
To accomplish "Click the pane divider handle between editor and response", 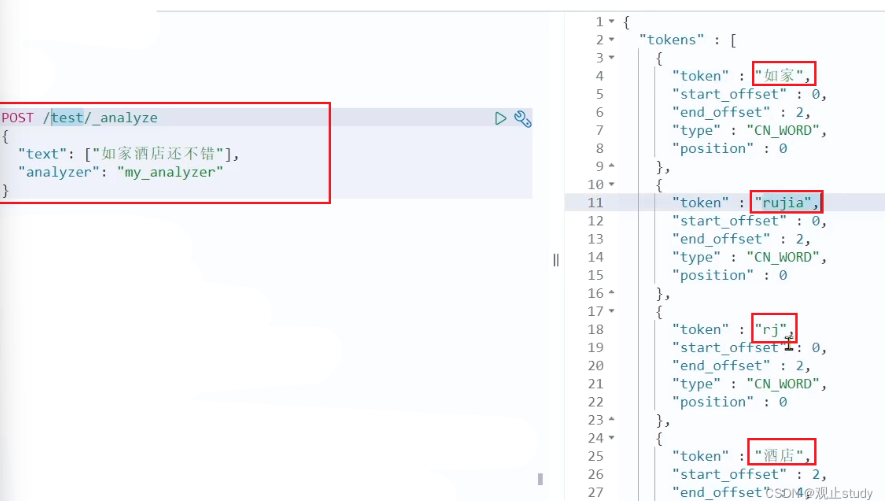I will coord(556,260).
